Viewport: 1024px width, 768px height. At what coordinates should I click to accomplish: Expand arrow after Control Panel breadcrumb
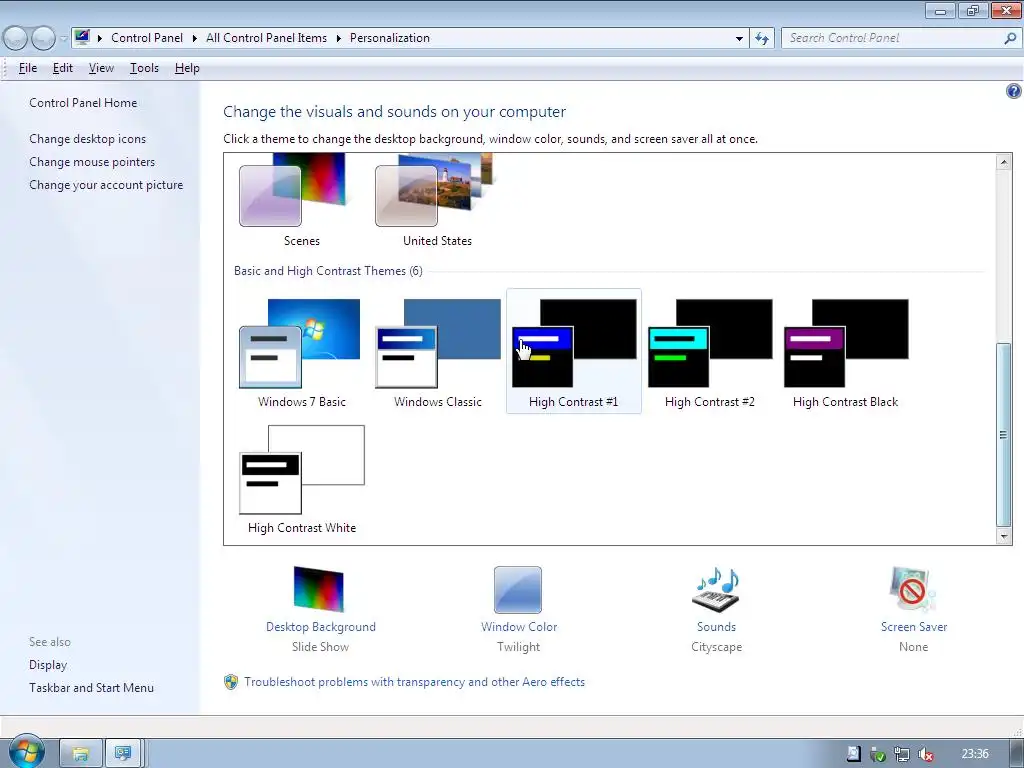pyautogui.click(x=195, y=38)
